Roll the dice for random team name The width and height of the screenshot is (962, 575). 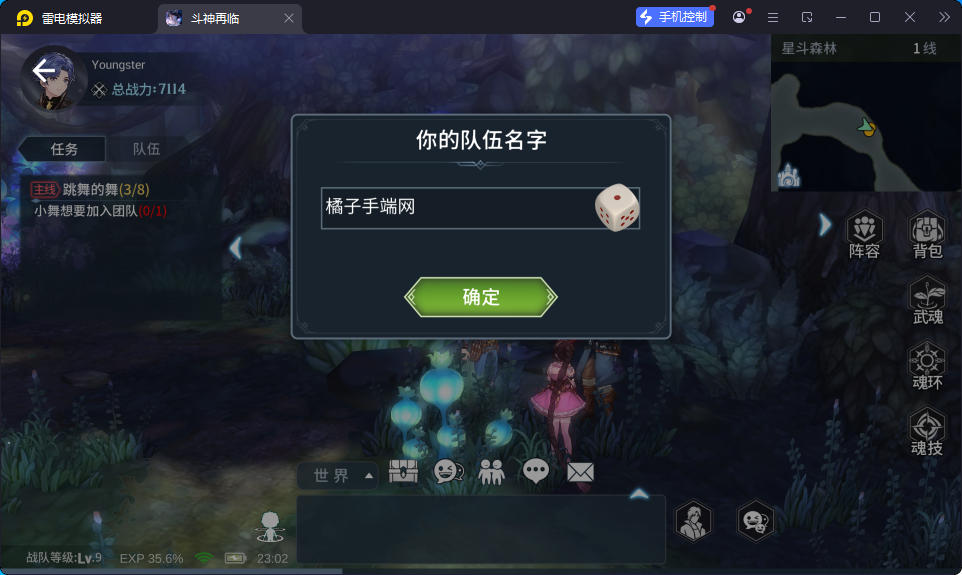click(x=617, y=207)
